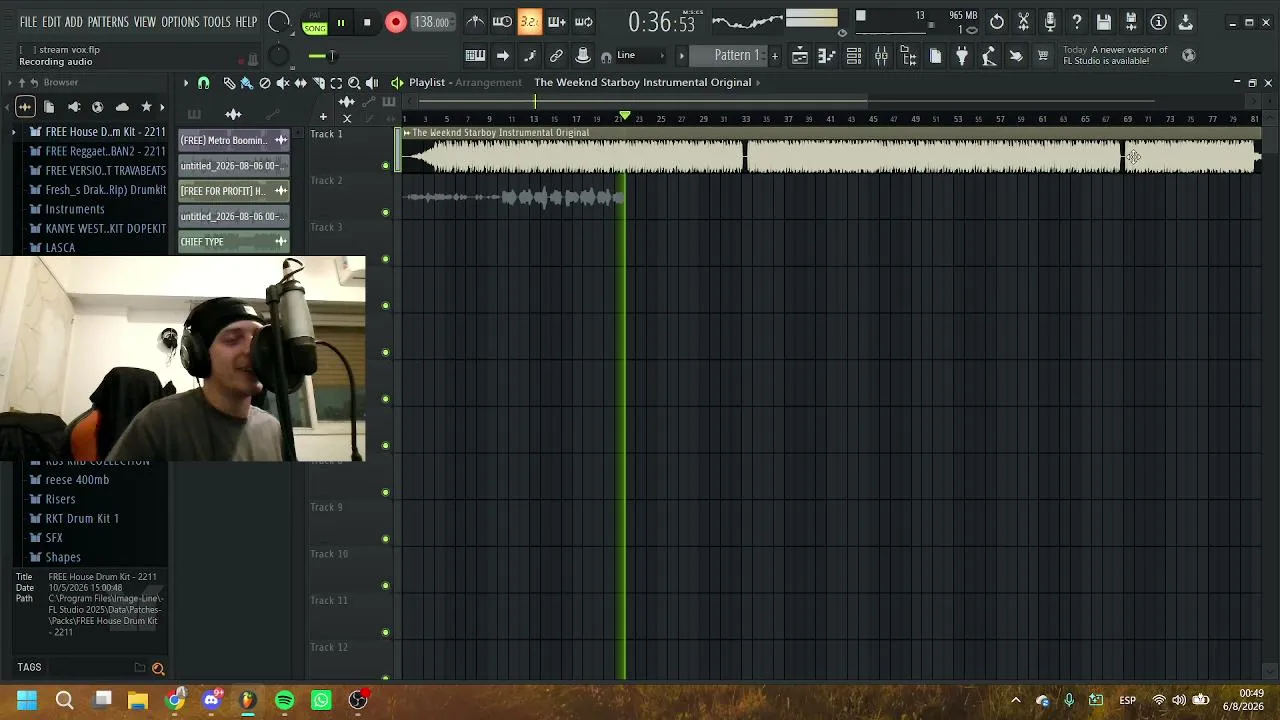Image resolution: width=1280 pixels, height=720 pixels.
Task: Open the Channel rack icon
Action: 854,56
